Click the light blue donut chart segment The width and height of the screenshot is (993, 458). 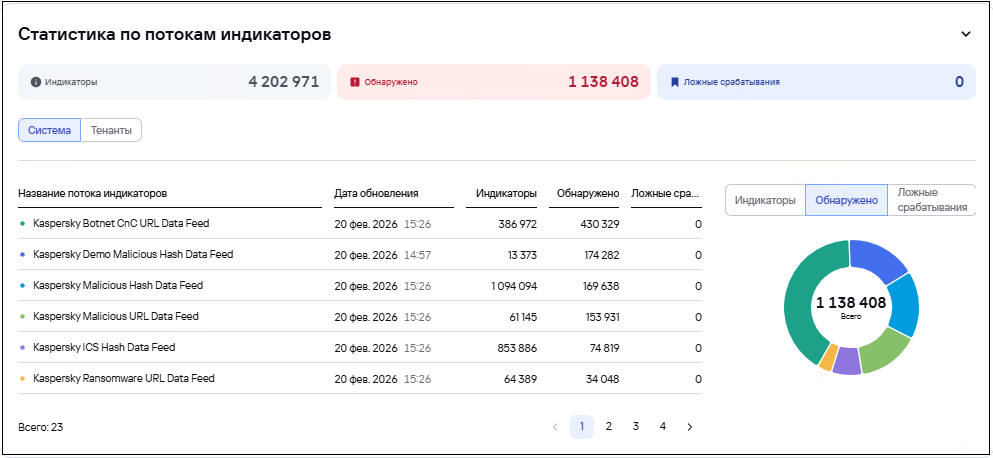tap(902, 306)
